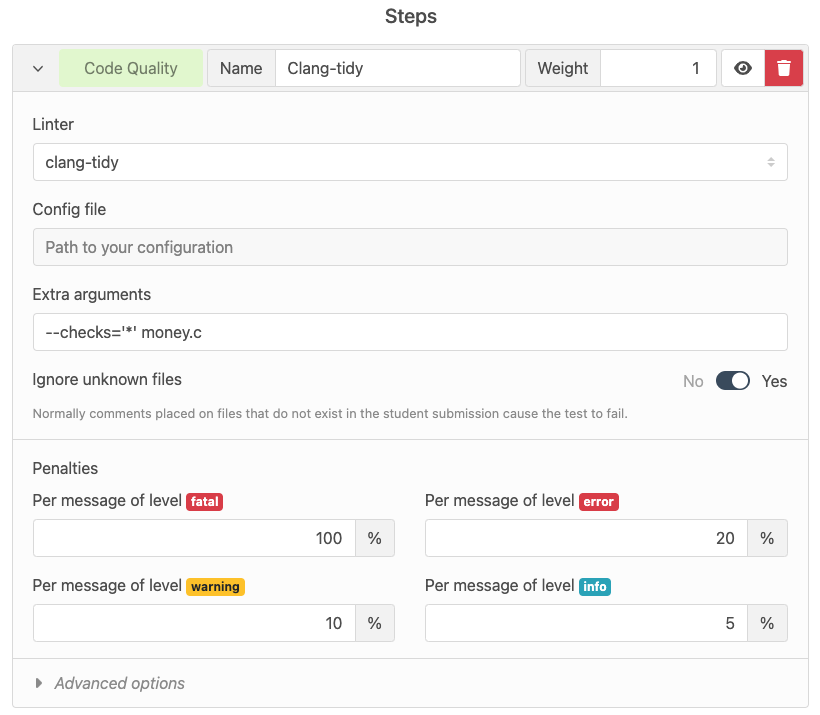Select the No option of Ignore toggle
The width and height of the screenshot is (820, 715).
(x=693, y=381)
